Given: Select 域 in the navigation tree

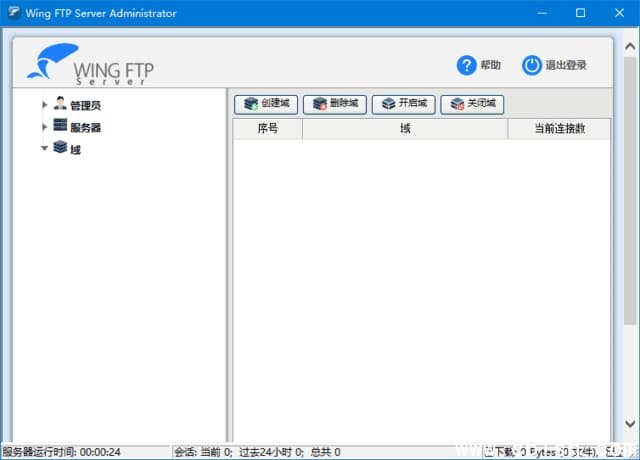Looking at the screenshot, I should pyautogui.click(x=76, y=150).
